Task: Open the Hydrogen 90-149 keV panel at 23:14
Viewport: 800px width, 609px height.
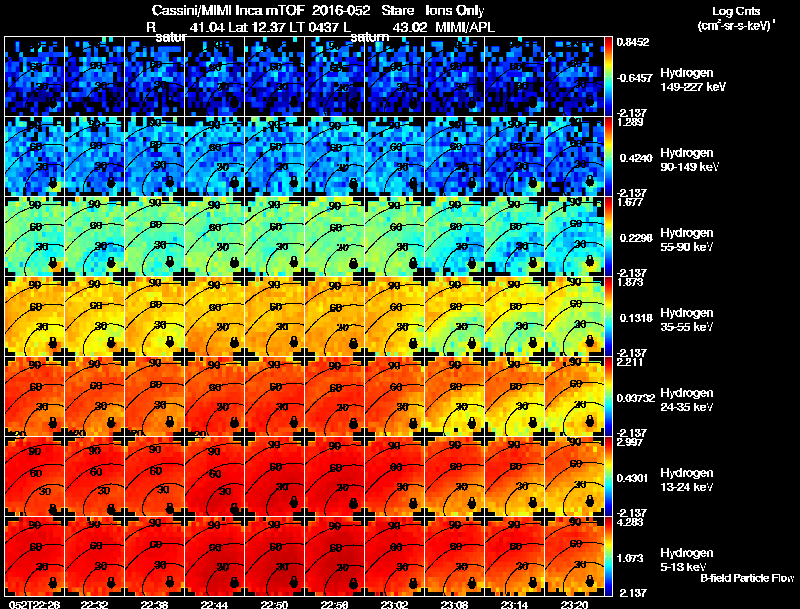Action: point(514,157)
